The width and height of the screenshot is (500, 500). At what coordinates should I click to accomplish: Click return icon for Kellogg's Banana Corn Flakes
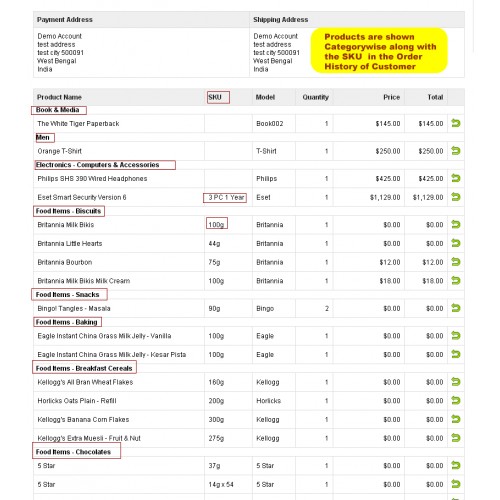click(x=456, y=419)
